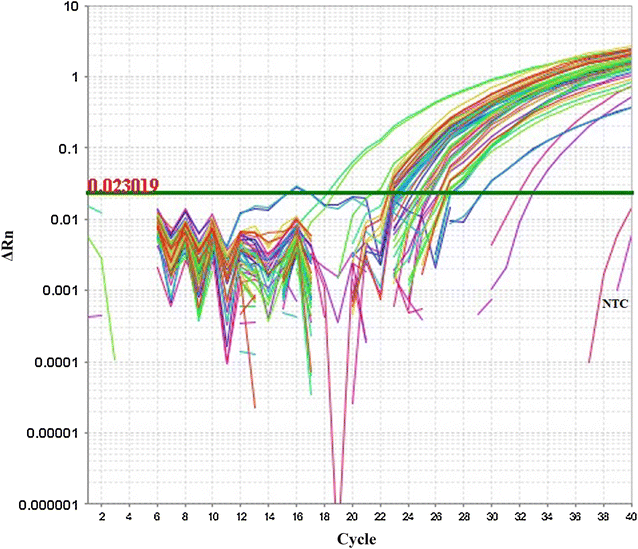The width and height of the screenshot is (638, 549).
Task: Click cycle number 2 on x-axis
Action: pos(102,517)
